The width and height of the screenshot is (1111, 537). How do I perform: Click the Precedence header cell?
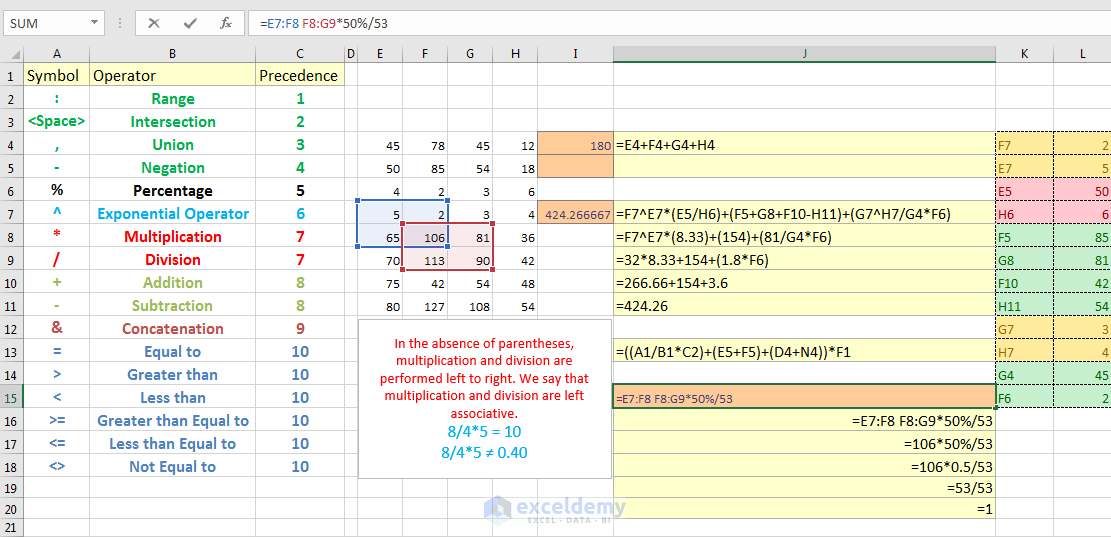tap(300, 75)
